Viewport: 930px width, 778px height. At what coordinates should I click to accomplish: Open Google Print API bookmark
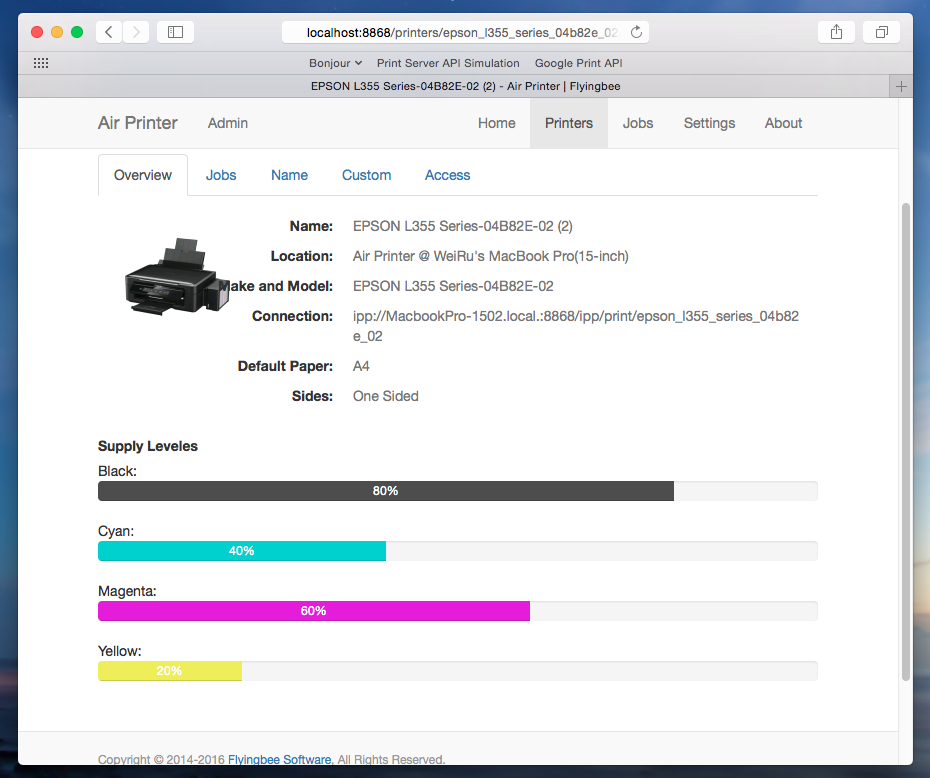click(578, 63)
